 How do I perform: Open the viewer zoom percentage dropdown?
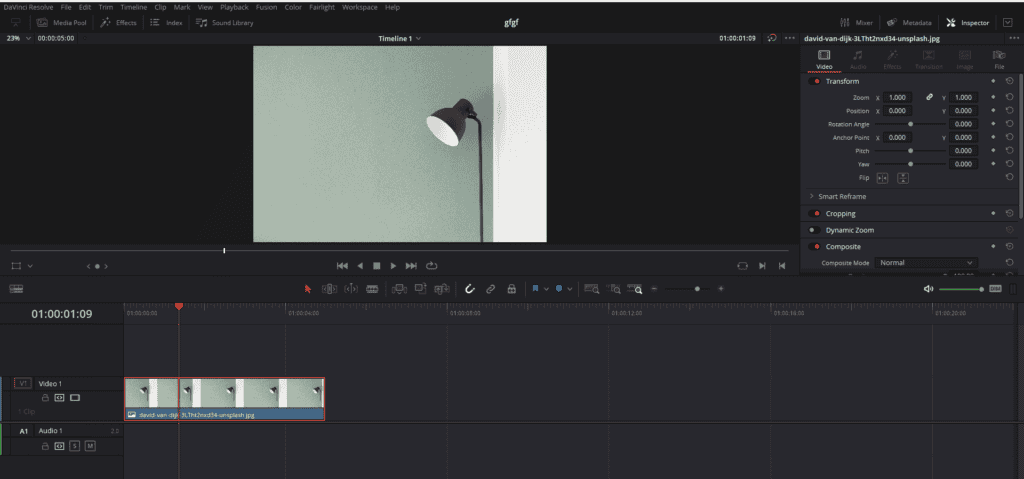[18, 38]
